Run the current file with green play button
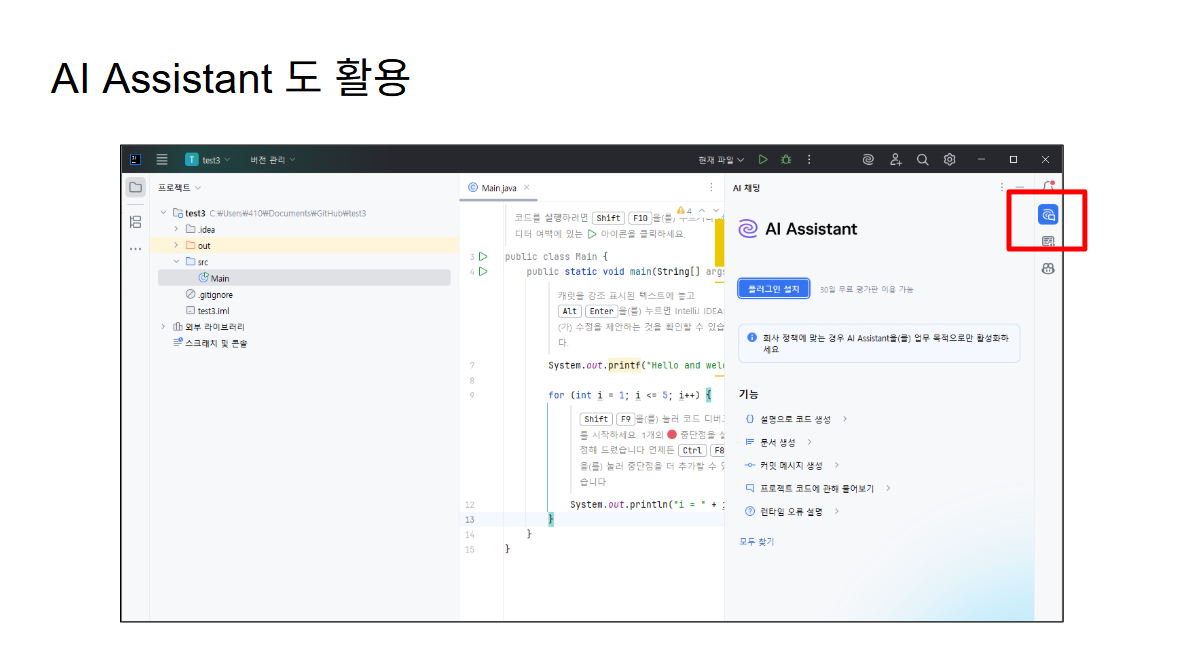The image size is (1182, 654). pos(763,160)
